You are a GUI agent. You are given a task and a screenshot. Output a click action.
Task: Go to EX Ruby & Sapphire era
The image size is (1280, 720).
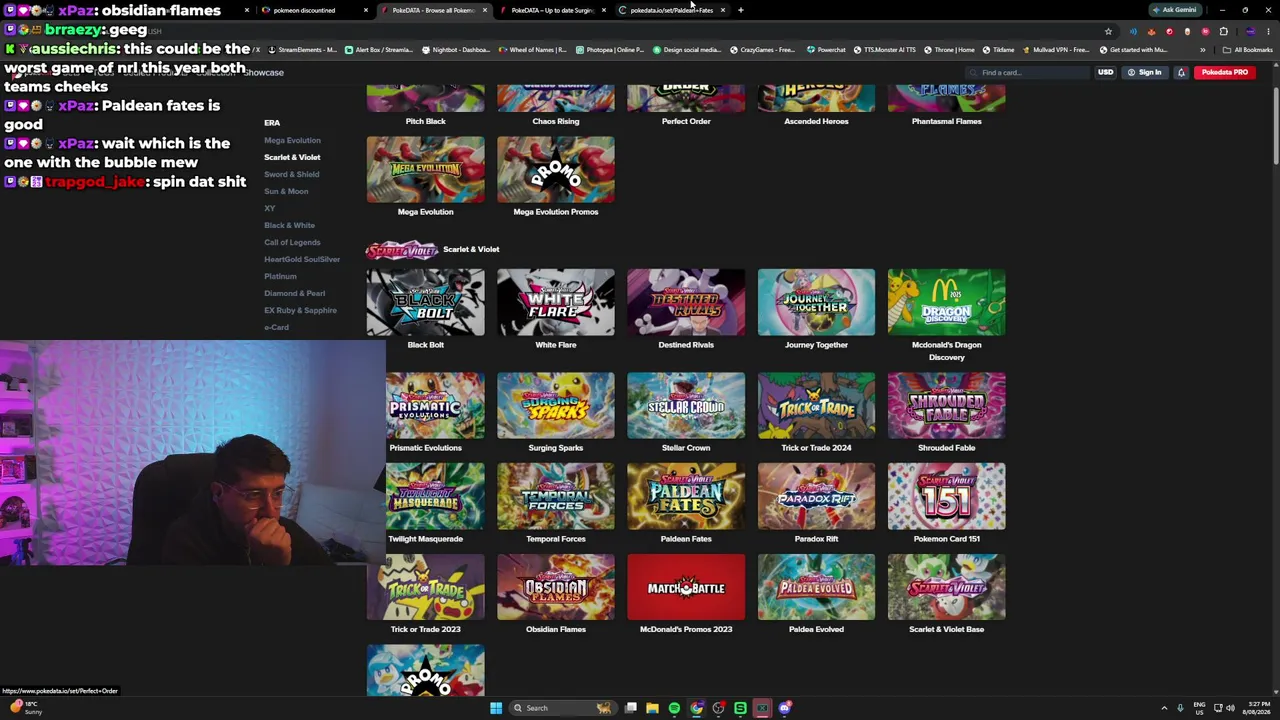click(300, 310)
